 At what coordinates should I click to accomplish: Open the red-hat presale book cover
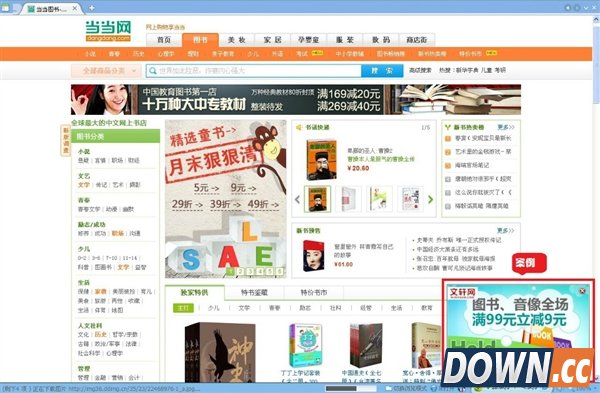[x=313, y=256]
